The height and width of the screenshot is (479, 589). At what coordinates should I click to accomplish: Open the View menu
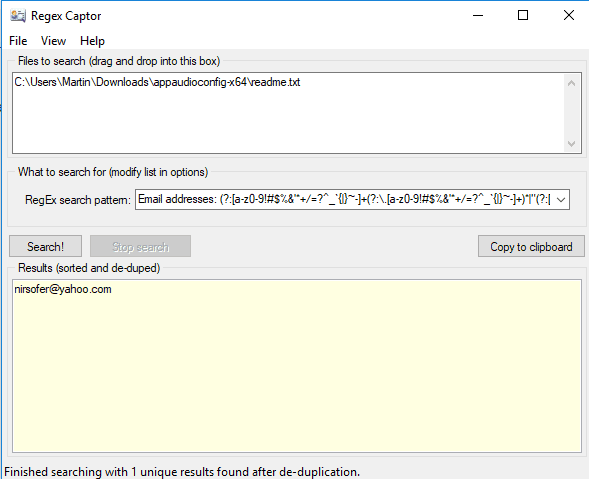tap(53, 41)
